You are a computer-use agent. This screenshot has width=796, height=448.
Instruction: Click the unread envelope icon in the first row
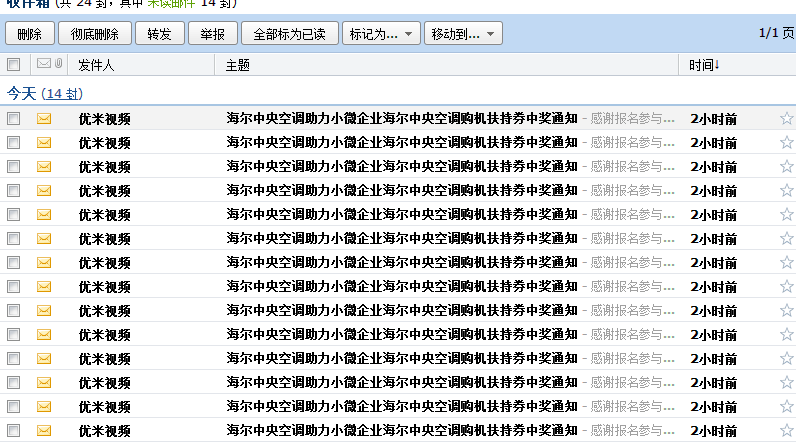coord(44,118)
